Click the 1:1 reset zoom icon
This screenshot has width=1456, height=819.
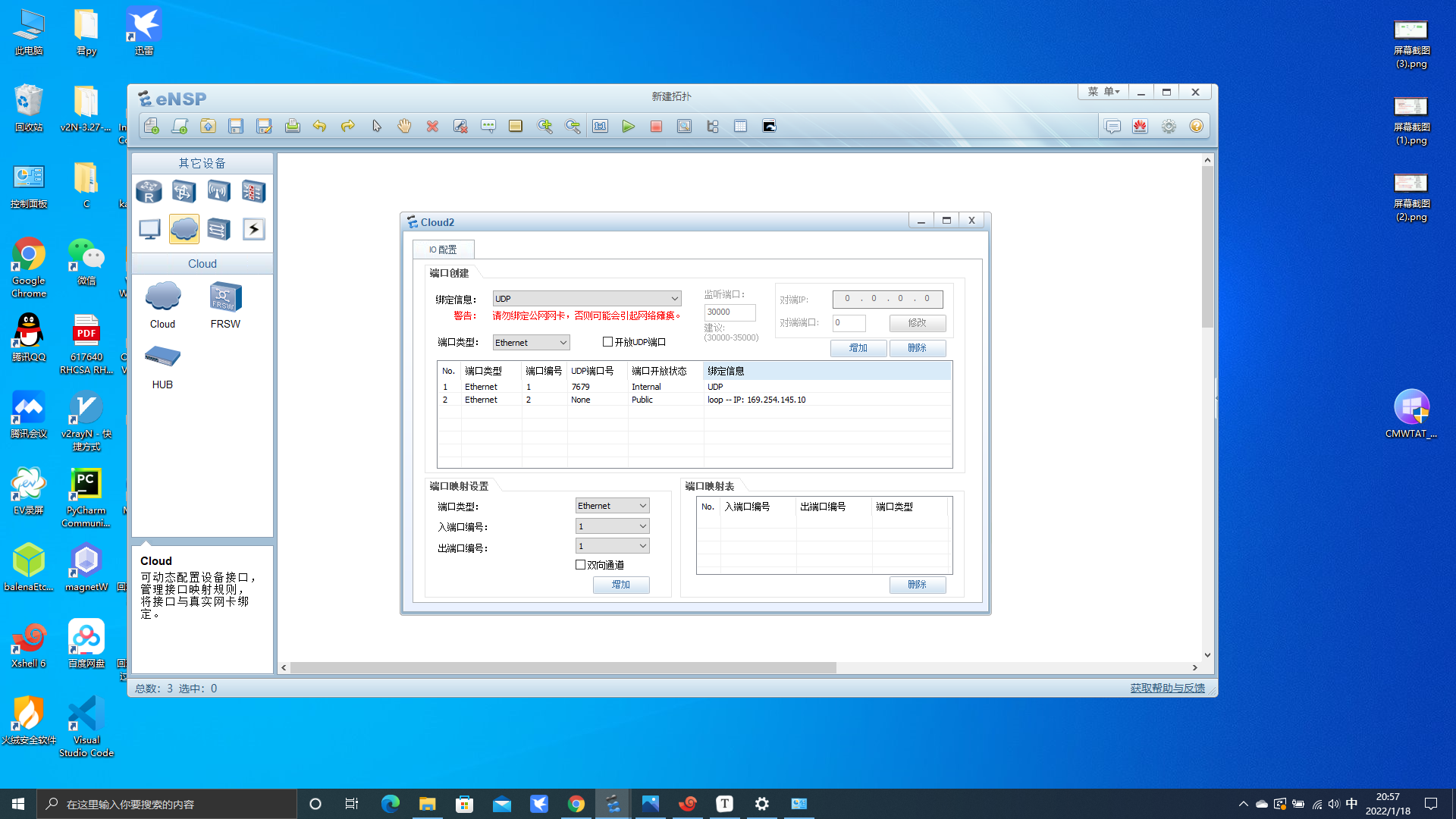coord(601,127)
